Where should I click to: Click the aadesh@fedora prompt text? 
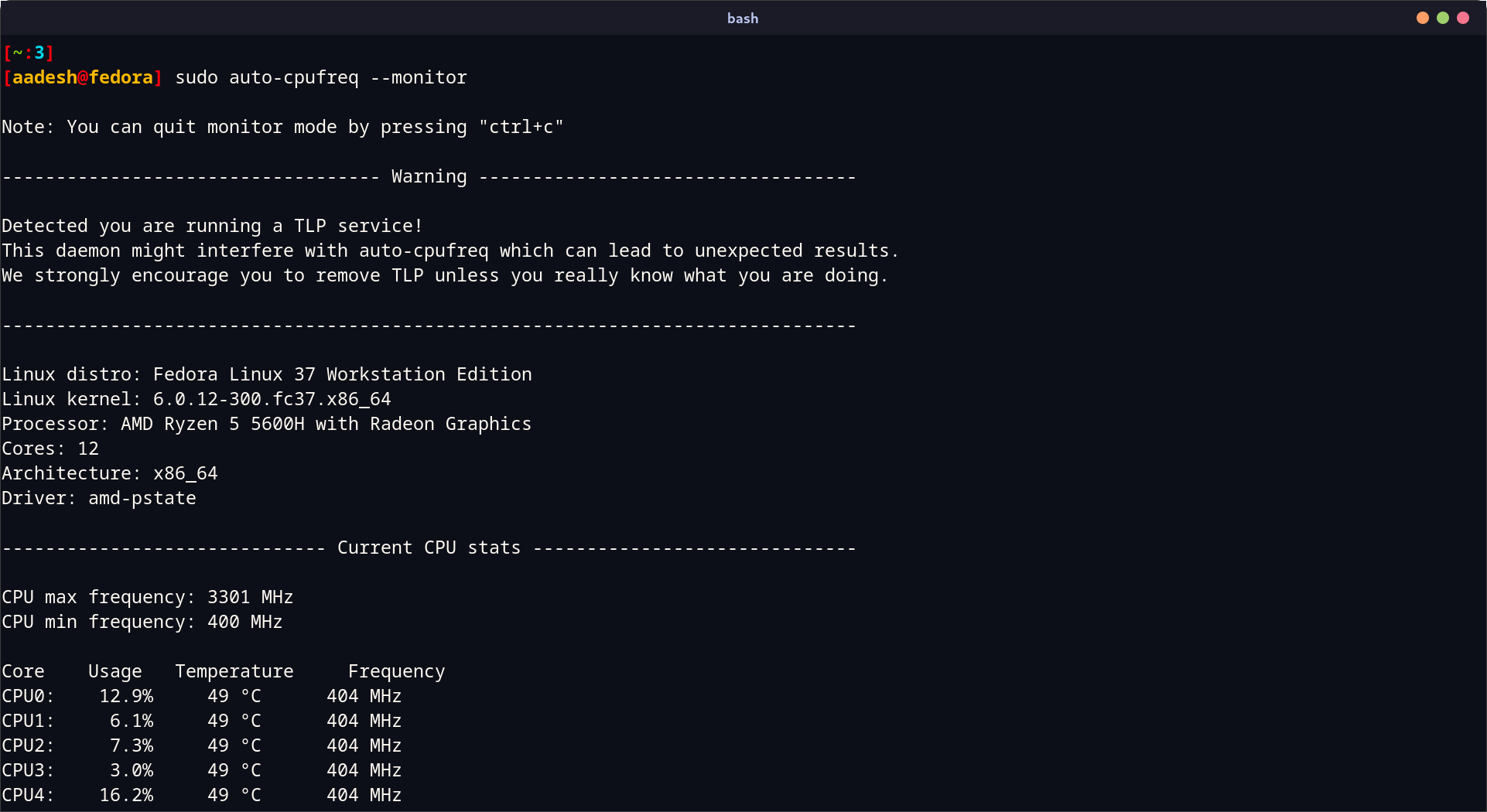point(82,77)
